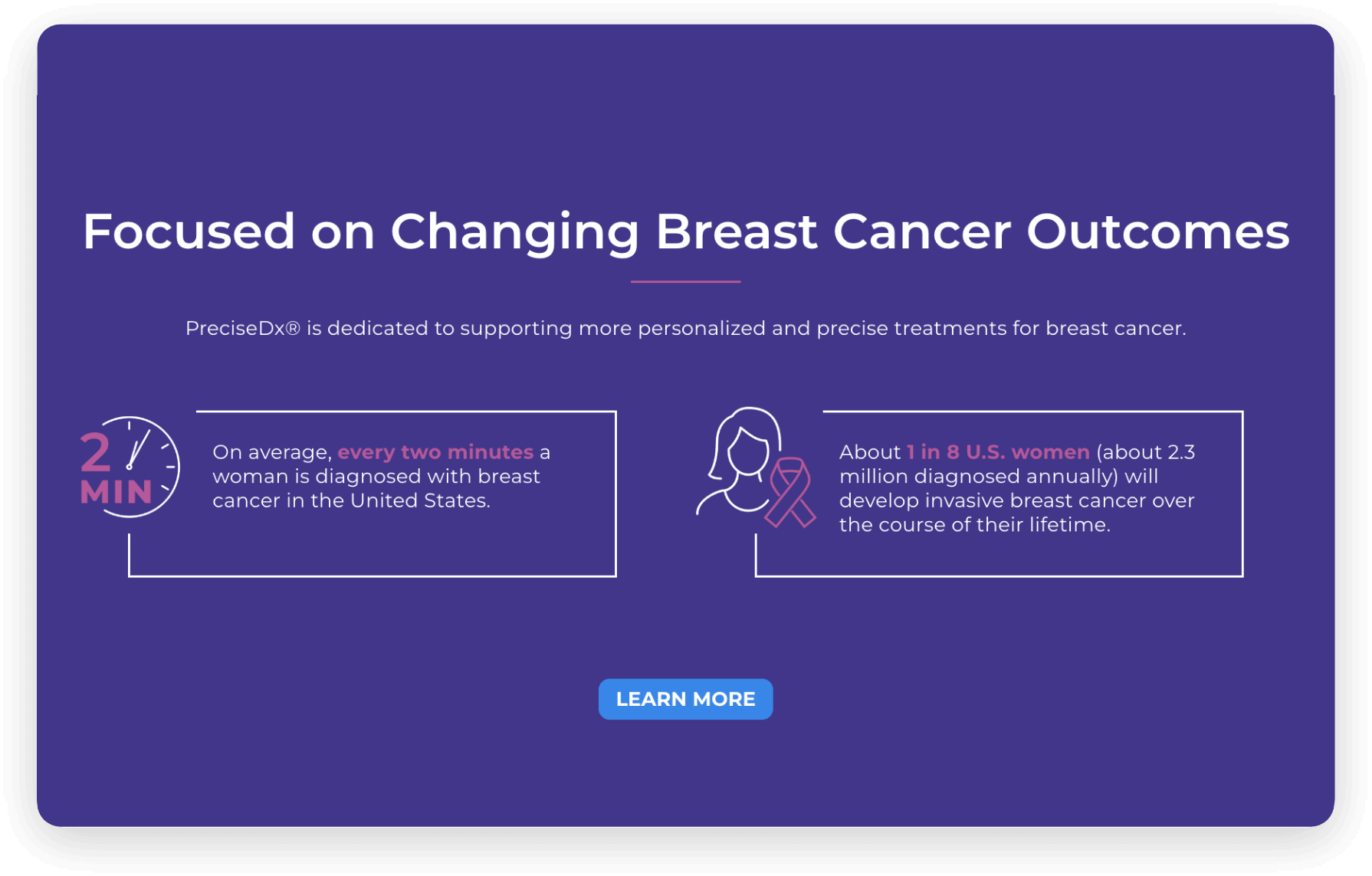The height and width of the screenshot is (876, 1372).
Task: Click the PreciseDx dedication subtitle sentence
Action: pos(686,328)
